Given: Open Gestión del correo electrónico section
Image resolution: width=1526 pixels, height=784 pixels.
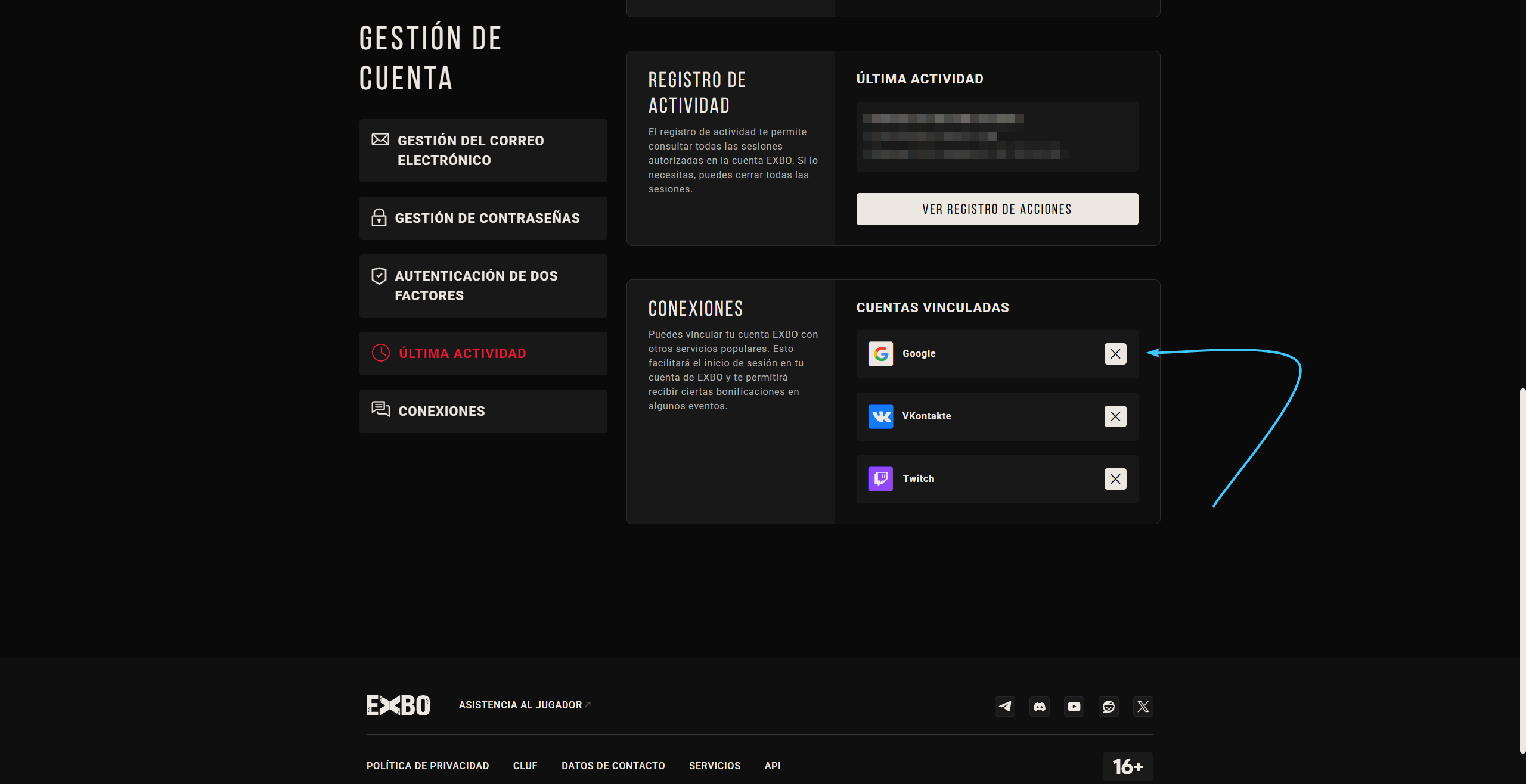Looking at the screenshot, I should (x=483, y=151).
